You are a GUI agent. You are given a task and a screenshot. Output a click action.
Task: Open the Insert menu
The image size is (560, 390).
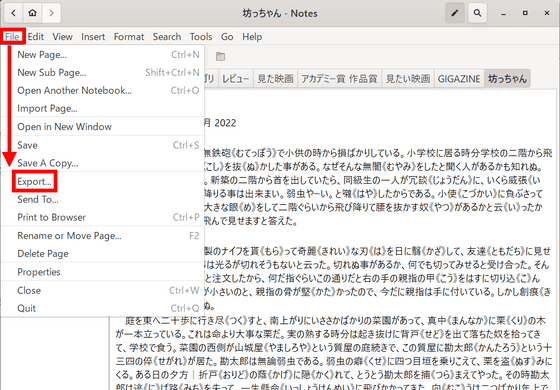pyautogui.click(x=93, y=36)
